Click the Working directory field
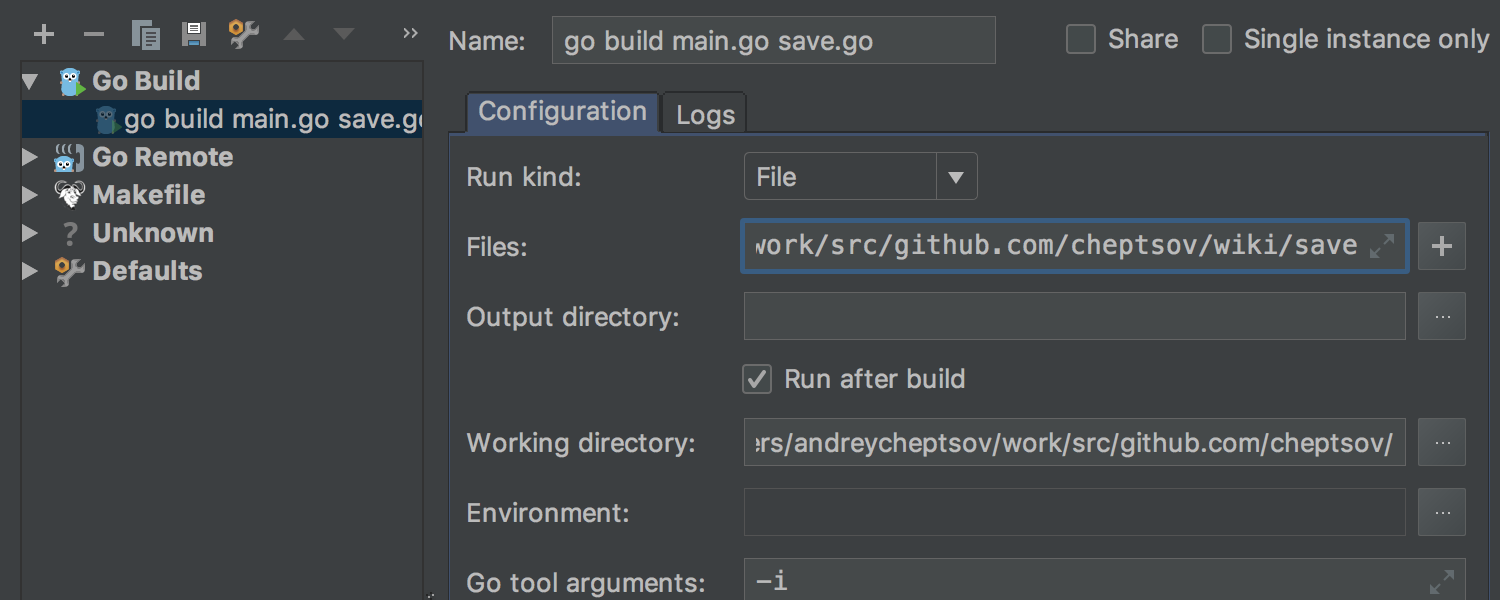This screenshot has width=1500, height=600. [1075, 442]
